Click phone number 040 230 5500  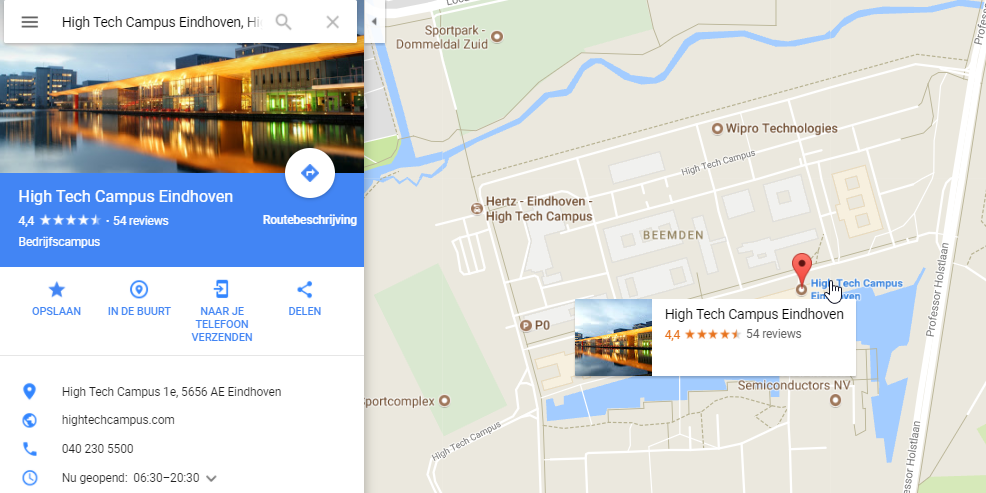(x=97, y=449)
